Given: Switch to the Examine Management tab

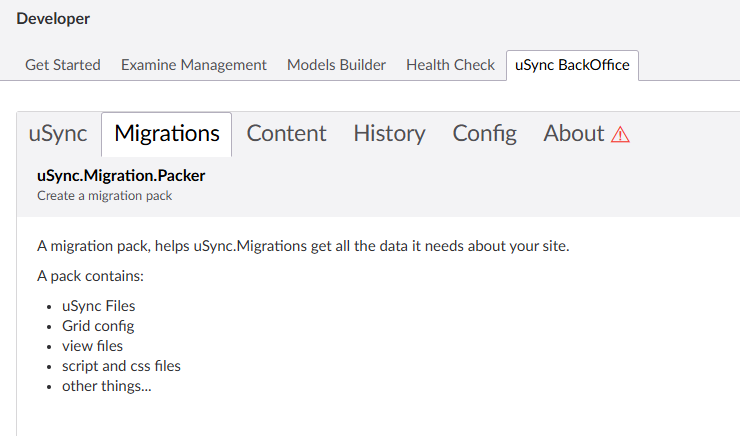Looking at the screenshot, I should pos(194,65).
